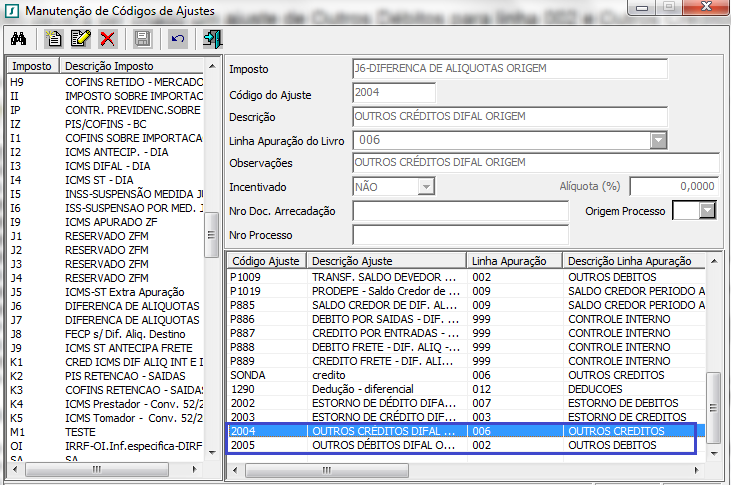Click the Observações text field

(x=536, y=163)
